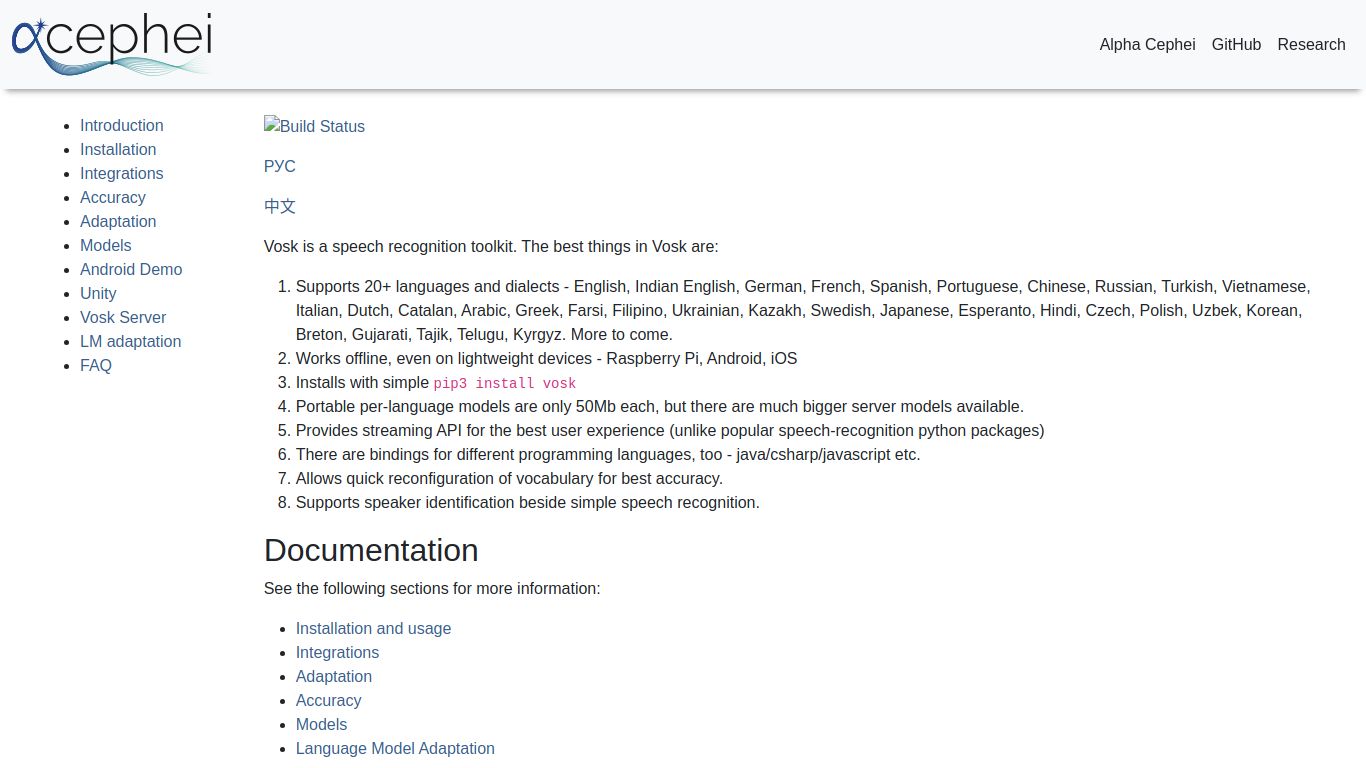This screenshot has width=1366, height=768.
Task: Open Vosk Server from the sidebar
Action: (x=123, y=317)
